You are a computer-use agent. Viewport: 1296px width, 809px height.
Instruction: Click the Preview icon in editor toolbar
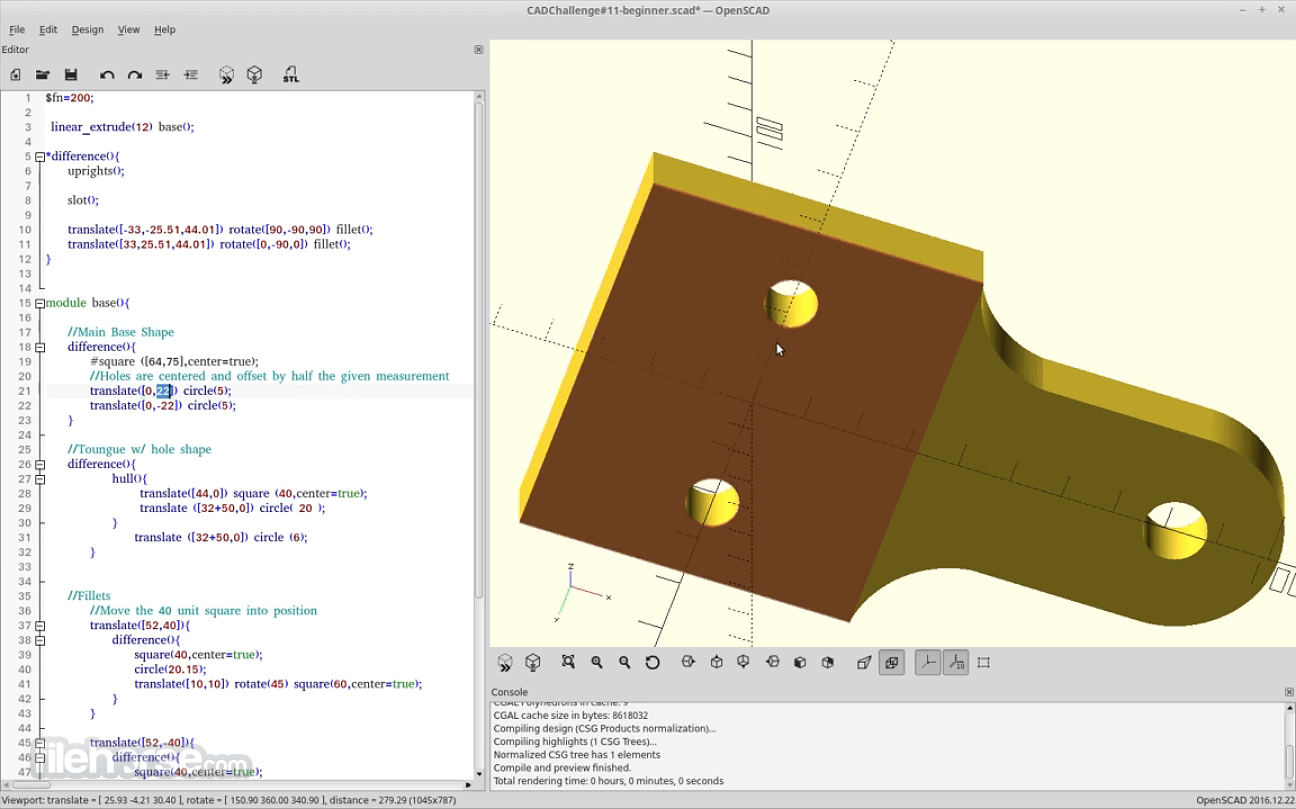(227, 75)
